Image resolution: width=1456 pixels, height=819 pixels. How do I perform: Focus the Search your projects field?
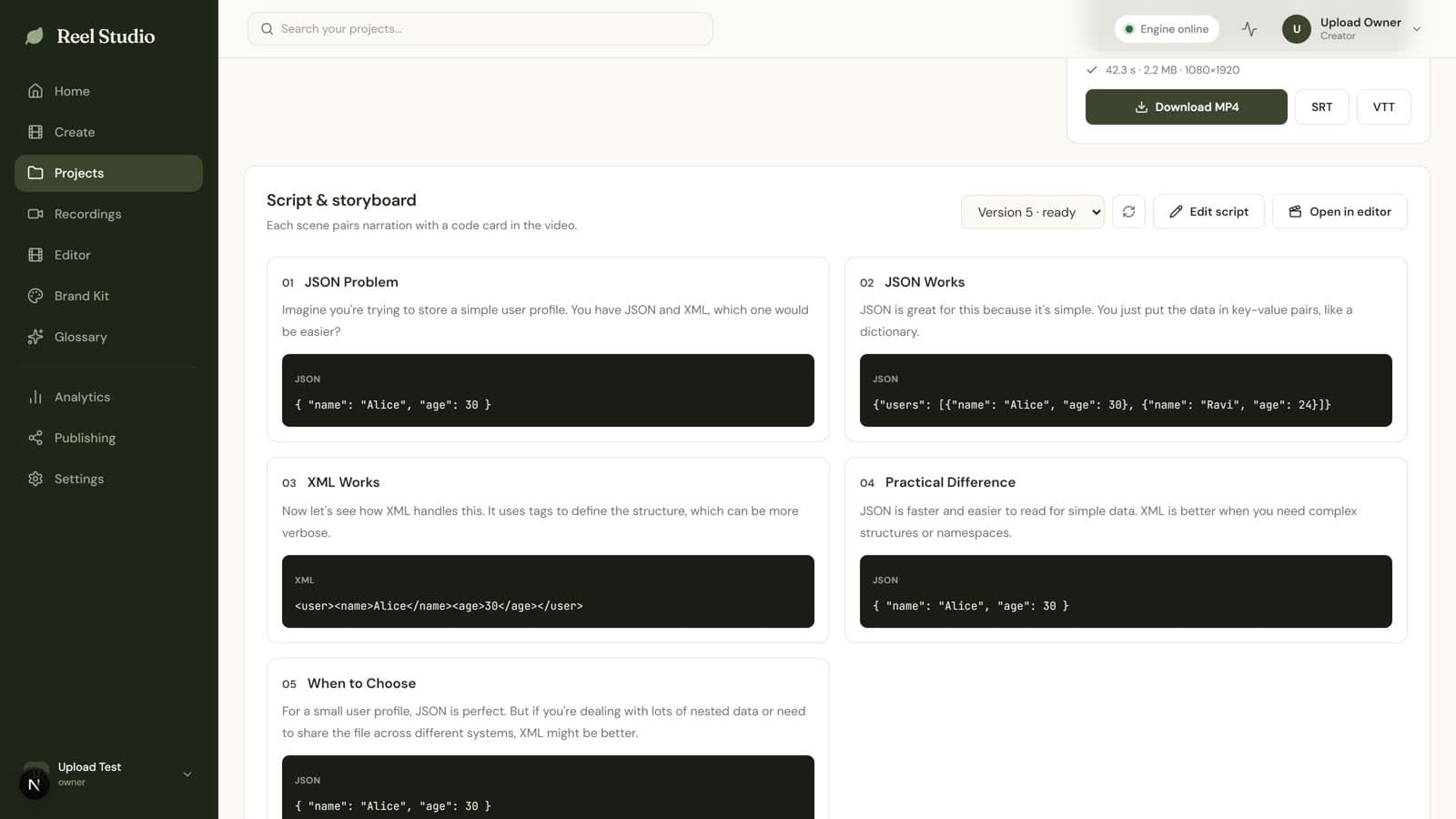click(x=480, y=29)
